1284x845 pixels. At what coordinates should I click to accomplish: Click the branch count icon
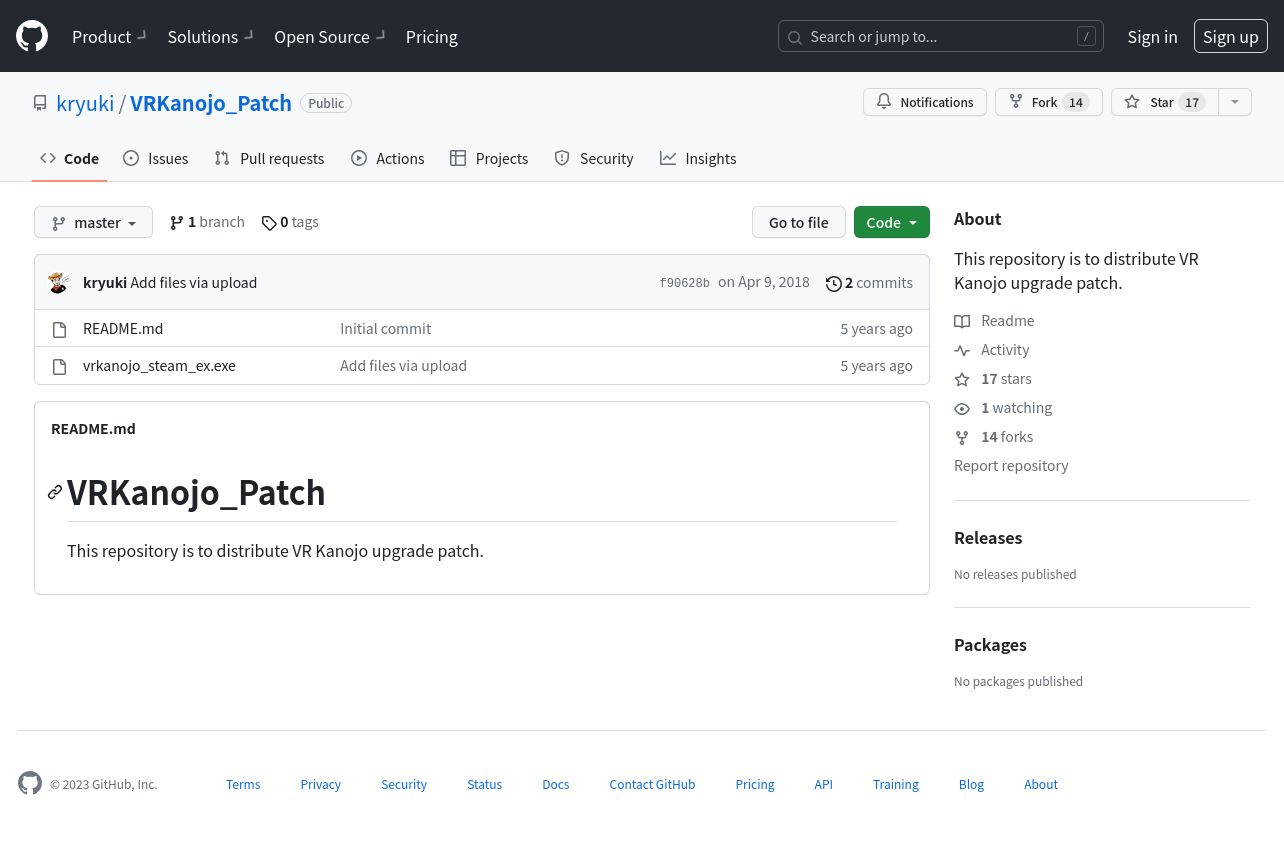point(177,223)
